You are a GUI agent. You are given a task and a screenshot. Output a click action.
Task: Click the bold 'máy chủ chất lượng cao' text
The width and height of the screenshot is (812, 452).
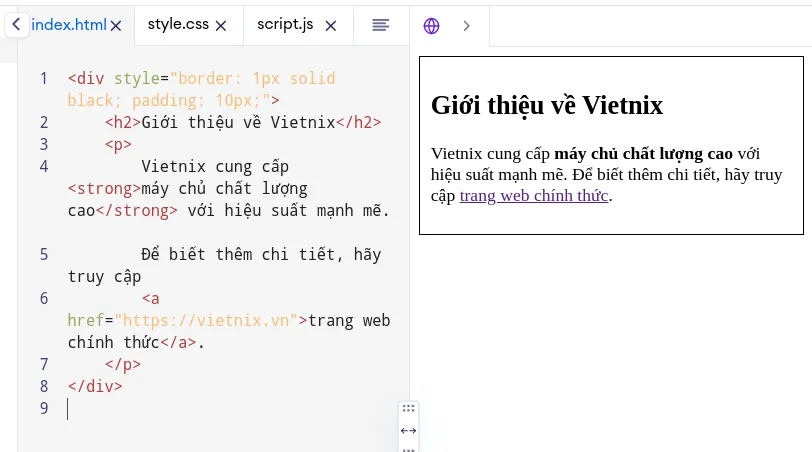(x=644, y=154)
